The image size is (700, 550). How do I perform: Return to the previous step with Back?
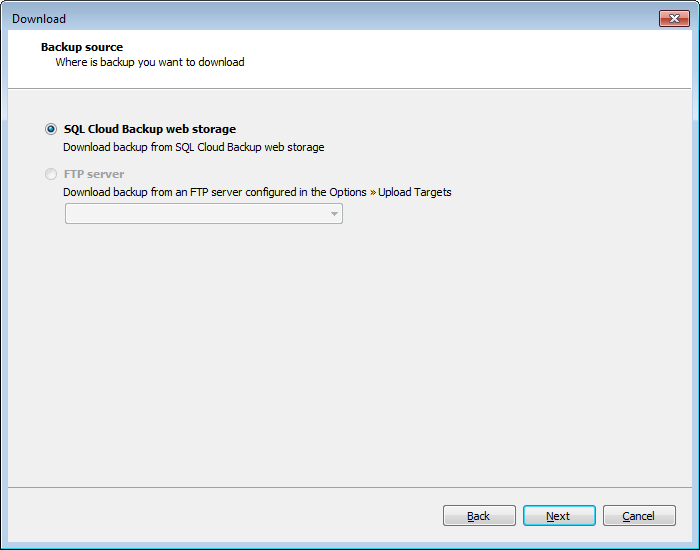pos(479,516)
